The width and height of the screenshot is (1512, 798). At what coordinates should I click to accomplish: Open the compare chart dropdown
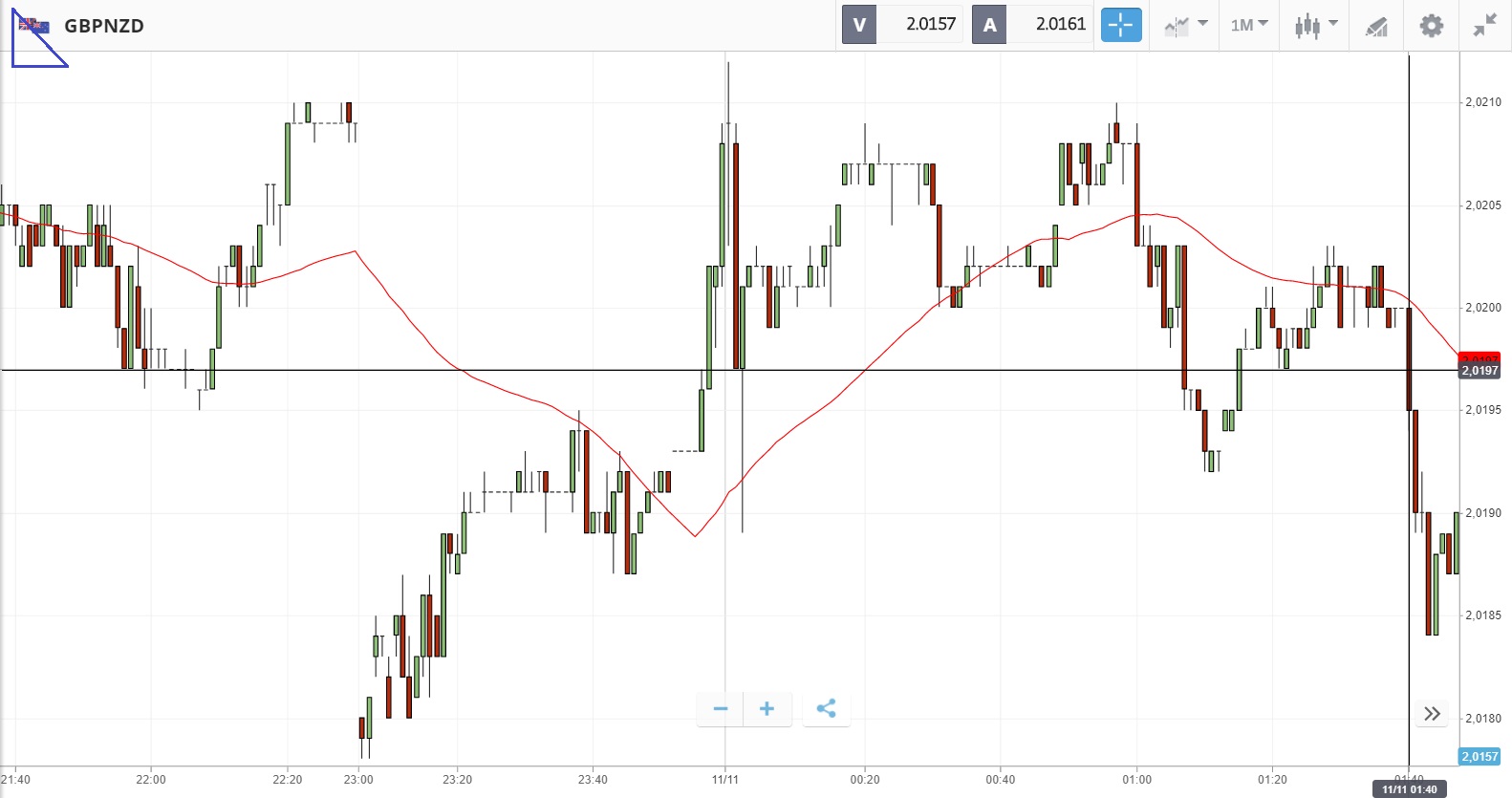pyautogui.click(x=1185, y=26)
